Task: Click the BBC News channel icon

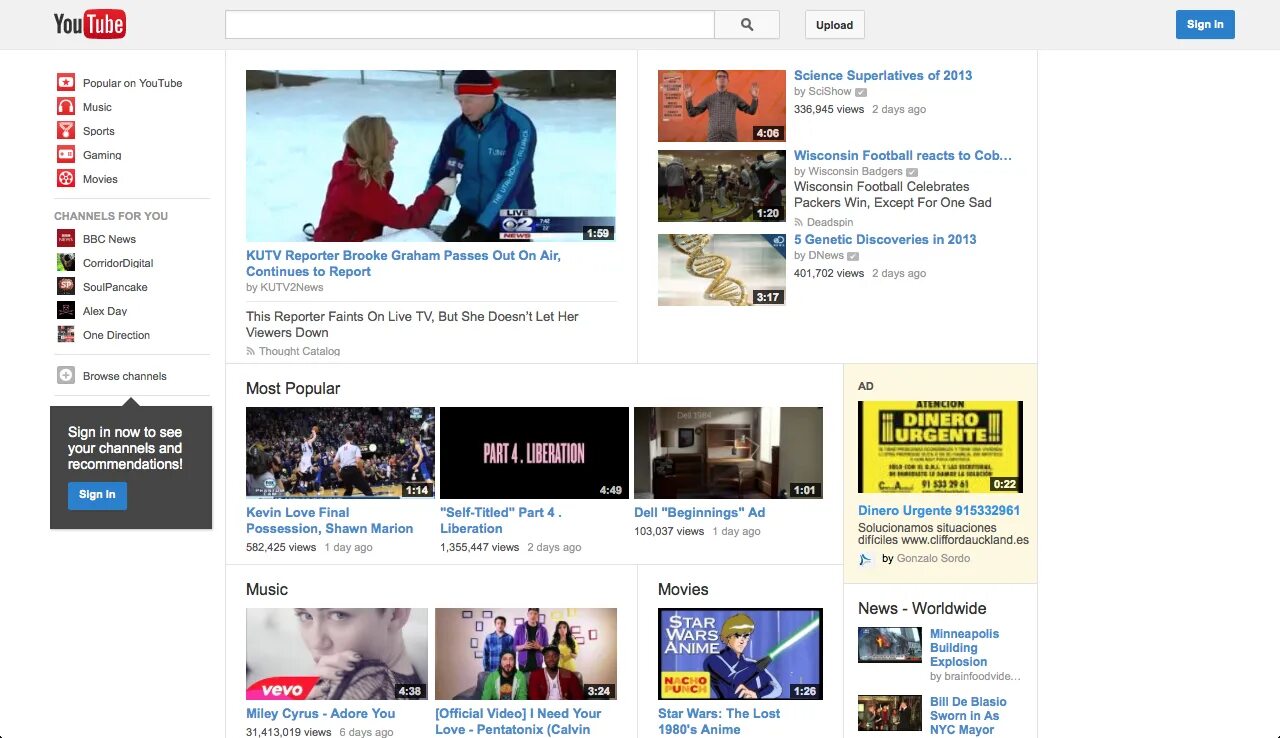Action: click(66, 238)
